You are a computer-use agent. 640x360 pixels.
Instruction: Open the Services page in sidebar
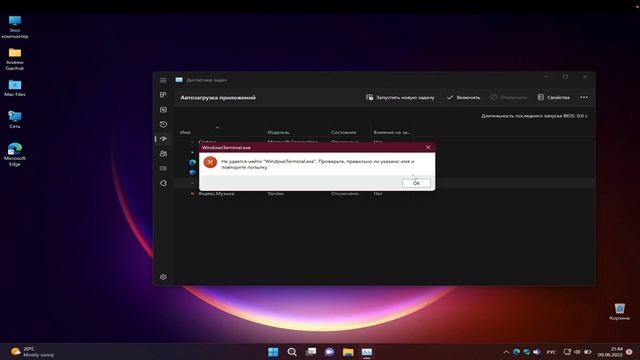coord(163,183)
